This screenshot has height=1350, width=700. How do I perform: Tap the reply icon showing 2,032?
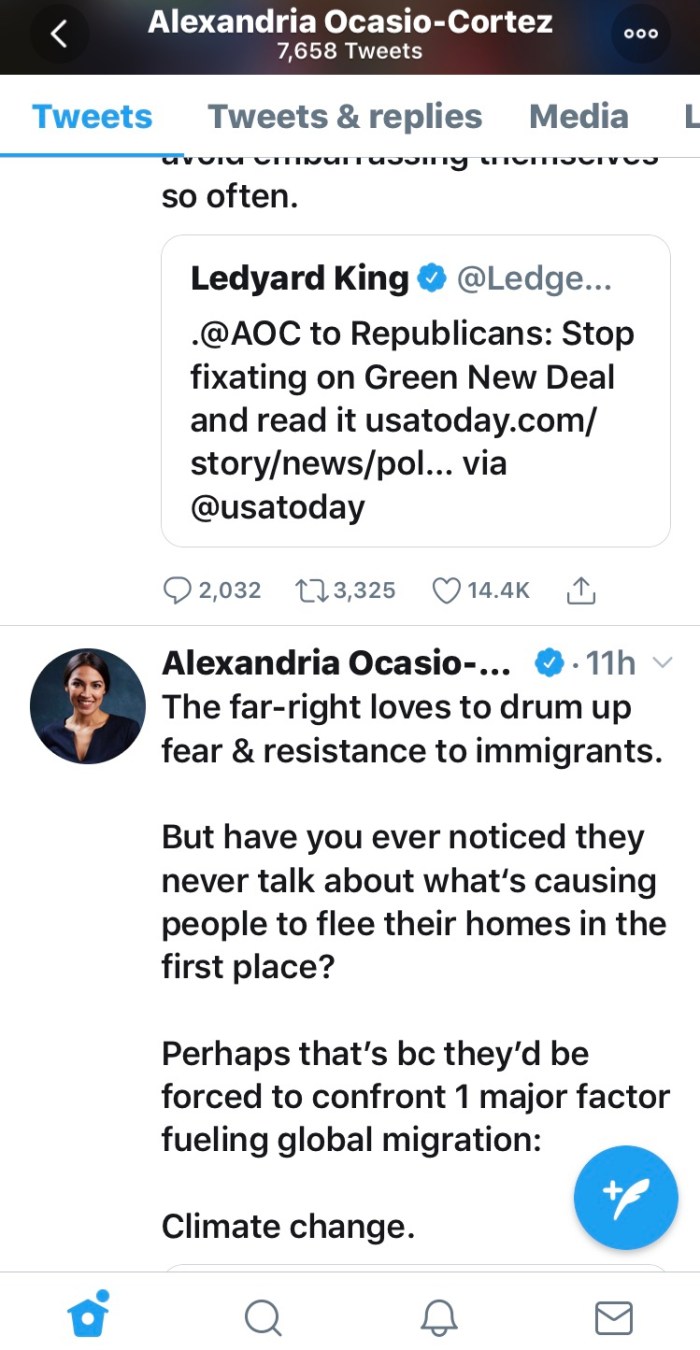[176, 591]
